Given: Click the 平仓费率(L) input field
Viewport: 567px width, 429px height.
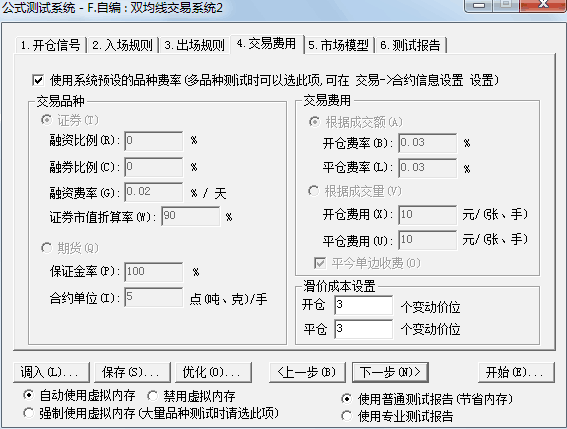Looking at the screenshot, I should (x=427, y=168).
